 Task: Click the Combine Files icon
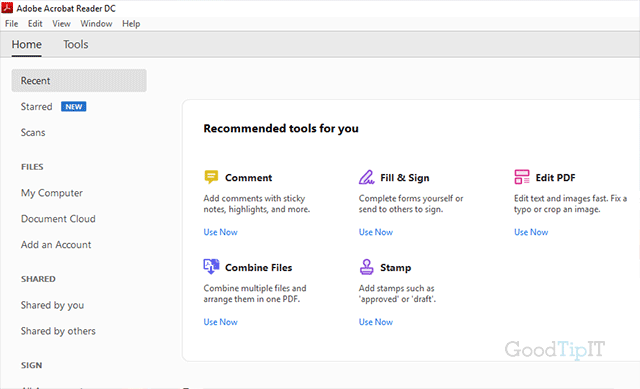click(211, 267)
